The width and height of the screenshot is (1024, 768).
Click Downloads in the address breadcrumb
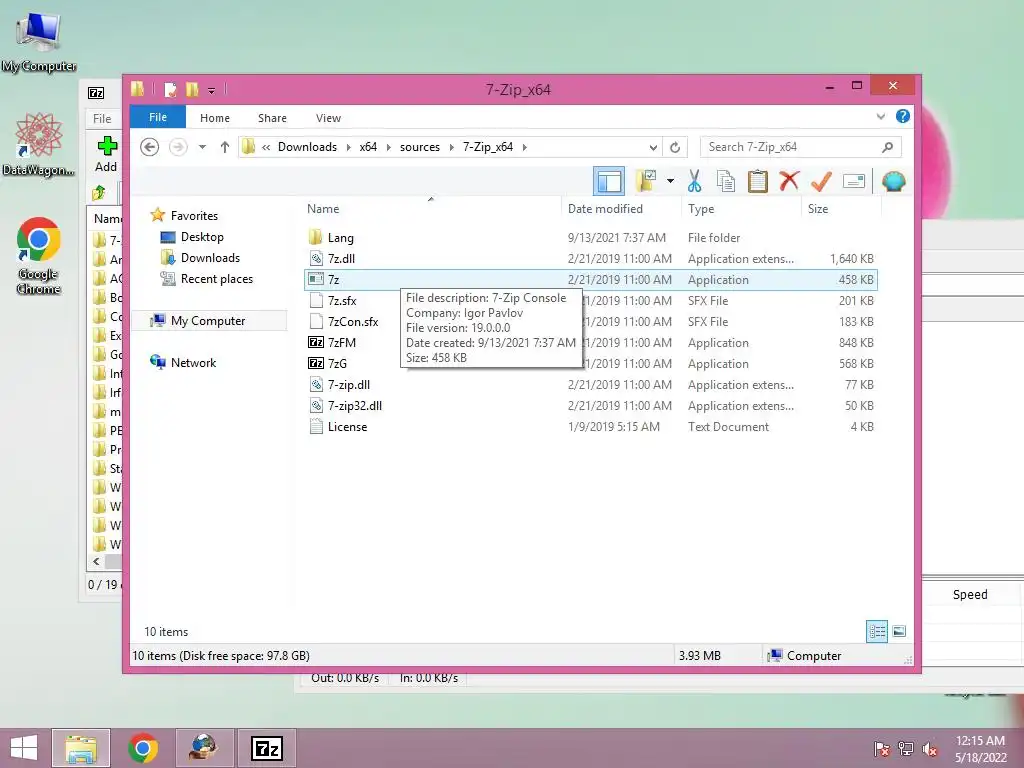pyautogui.click(x=308, y=147)
